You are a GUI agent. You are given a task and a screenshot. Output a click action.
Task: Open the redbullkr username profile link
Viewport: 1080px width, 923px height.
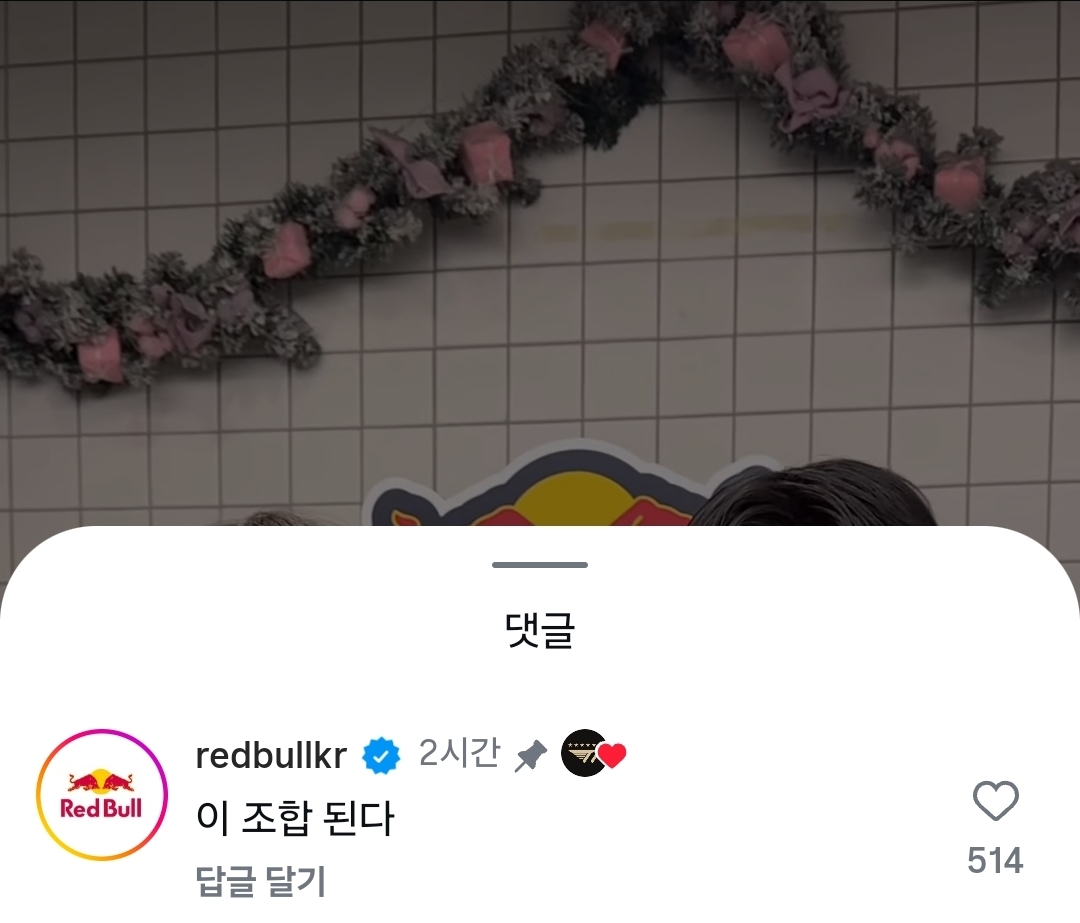pyautogui.click(x=271, y=756)
